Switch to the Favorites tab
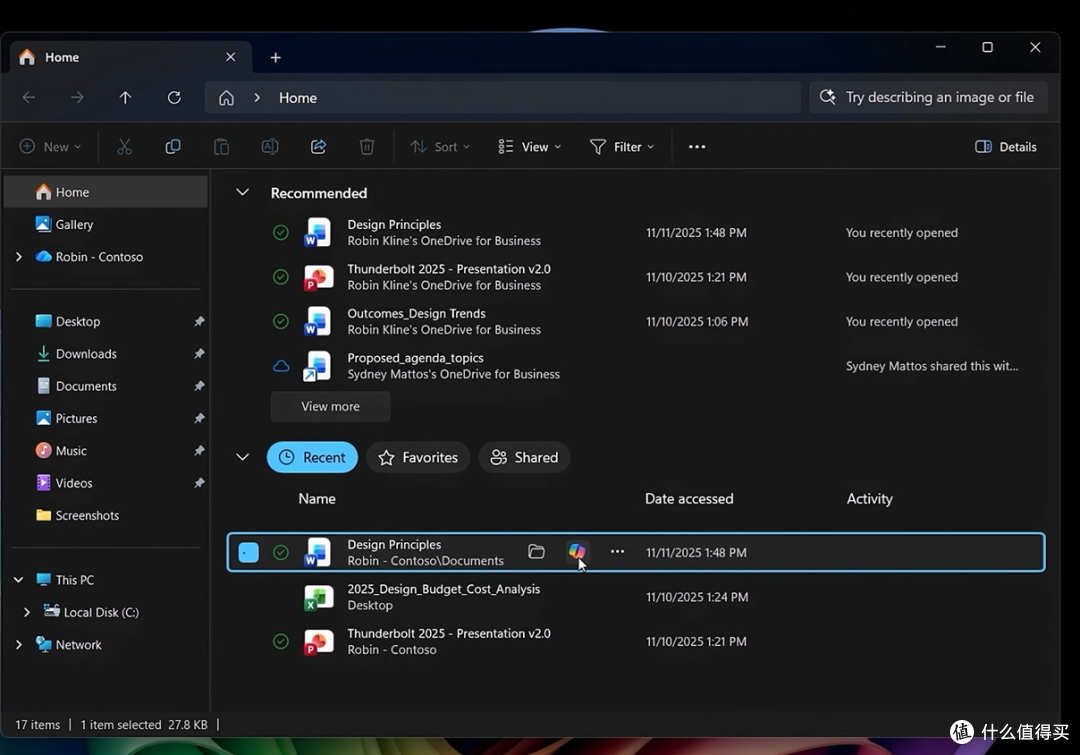 tap(418, 457)
